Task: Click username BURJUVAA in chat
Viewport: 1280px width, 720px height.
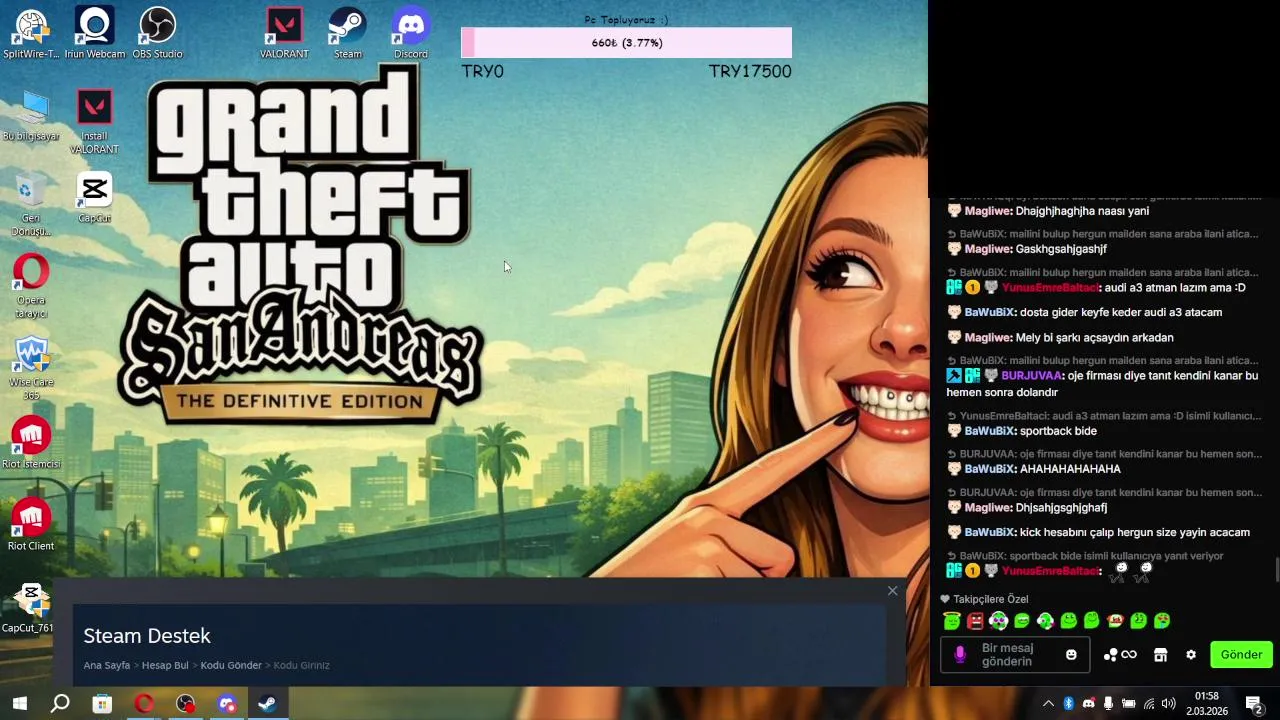Action: [x=1031, y=376]
